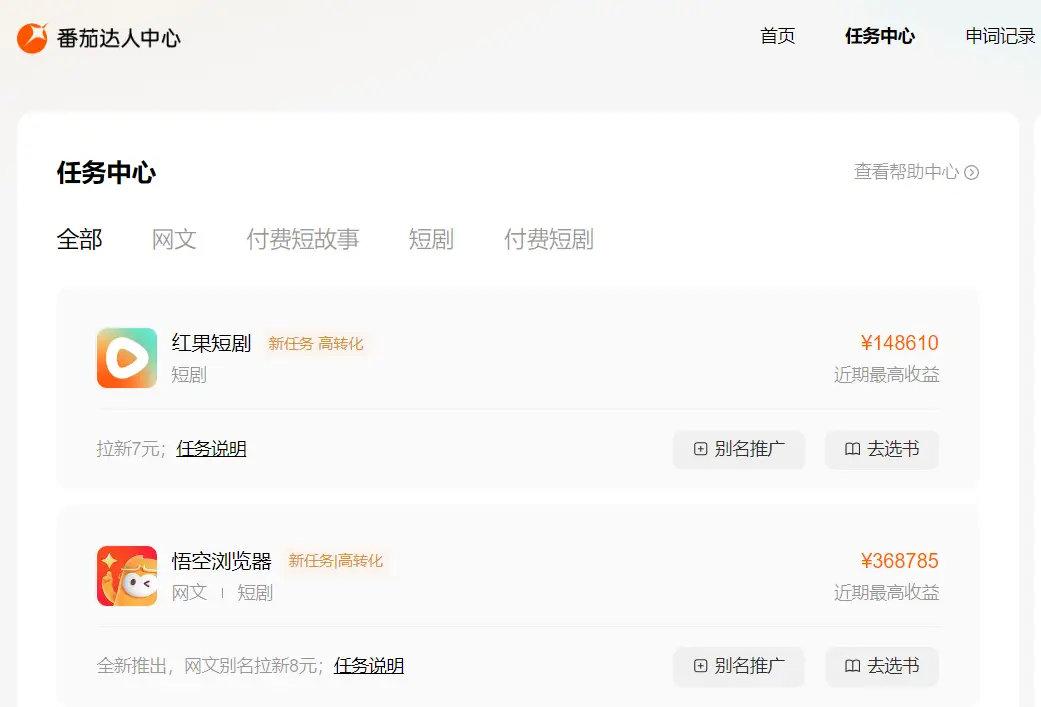Screen dimensions: 1041x707
Task: Click the 短剧 category label under 悟空浏览器
Action: [255, 592]
